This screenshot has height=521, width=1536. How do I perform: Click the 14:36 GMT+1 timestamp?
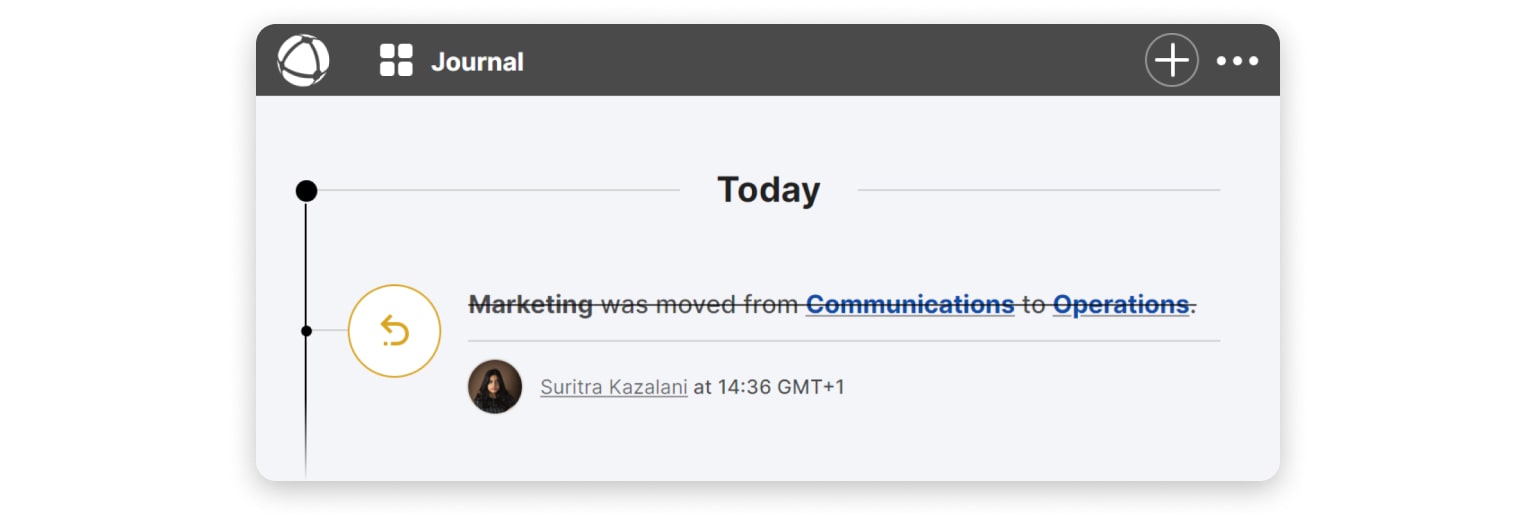pos(781,387)
